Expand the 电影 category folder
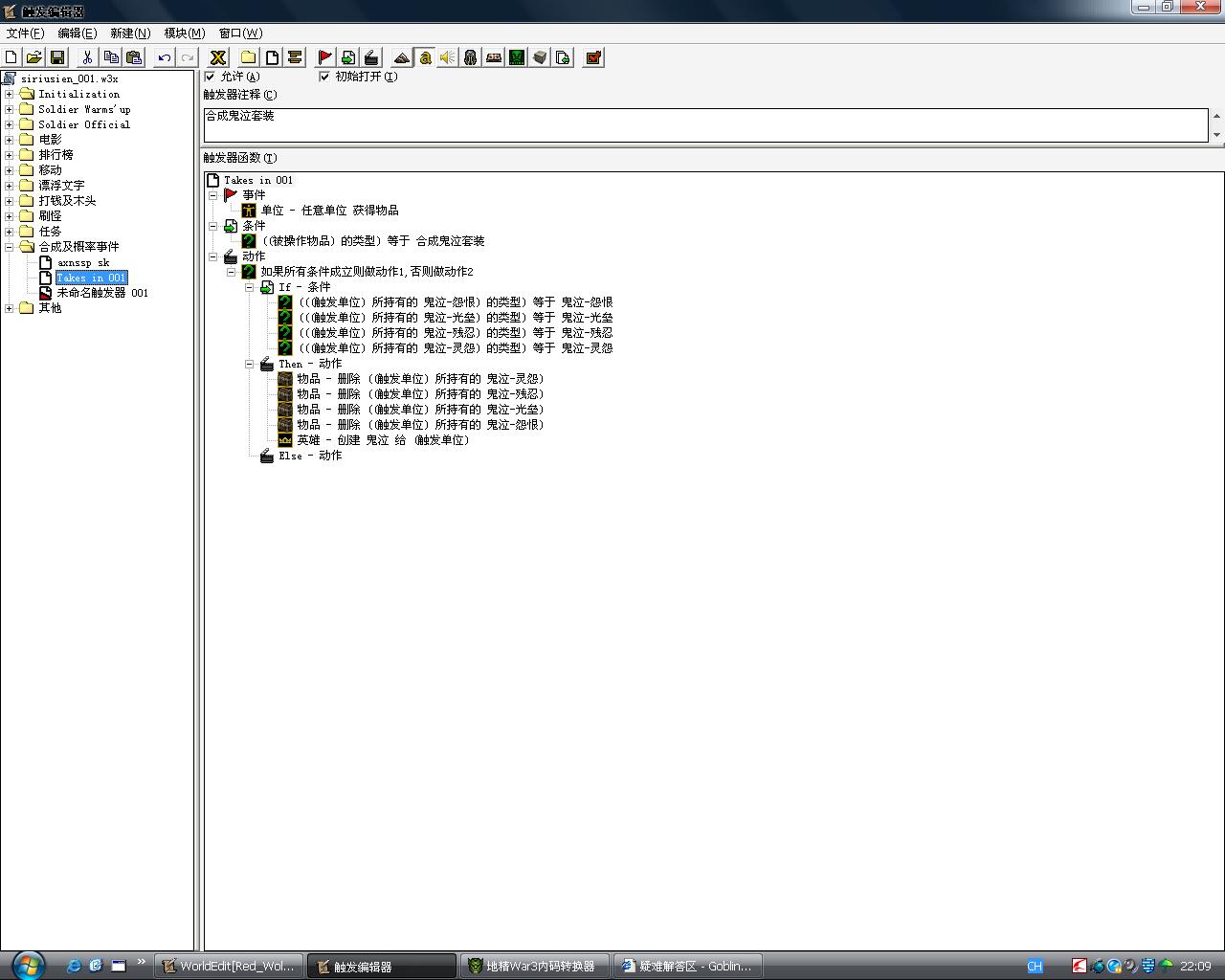This screenshot has width=1225, height=980. pyautogui.click(x=10, y=140)
